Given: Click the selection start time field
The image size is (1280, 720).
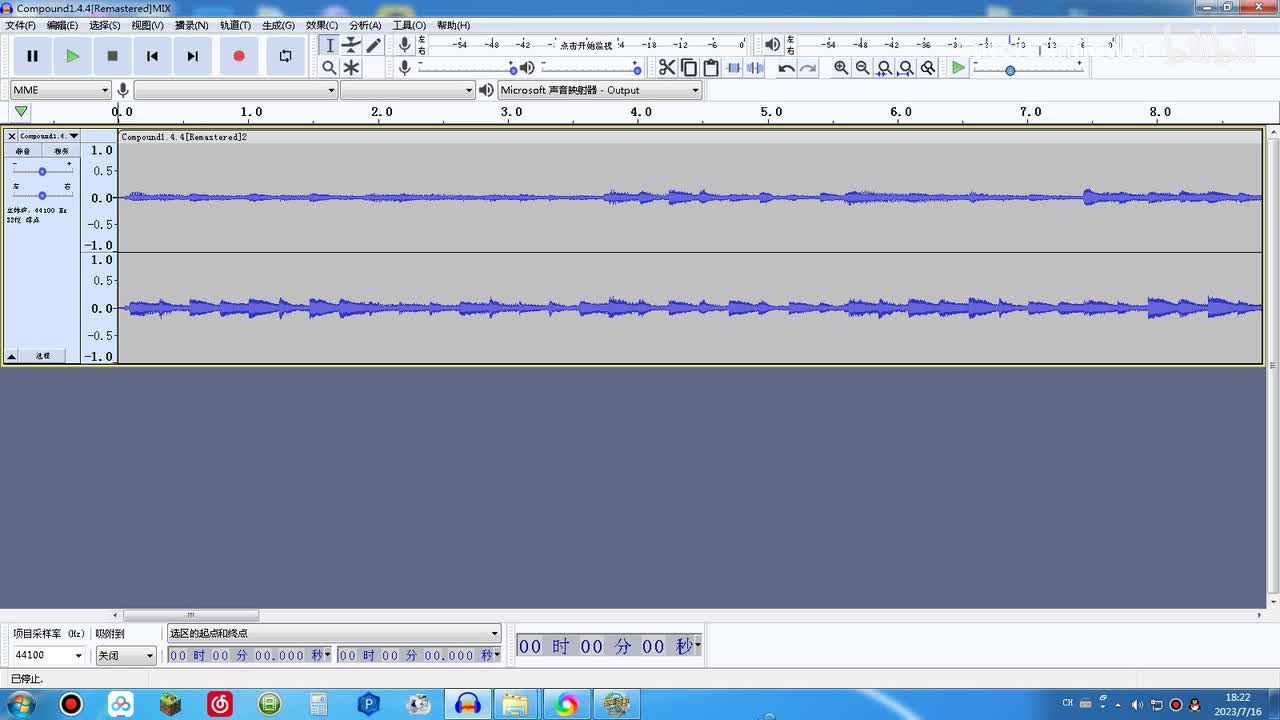Looking at the screenshot, I should [249, 655].
